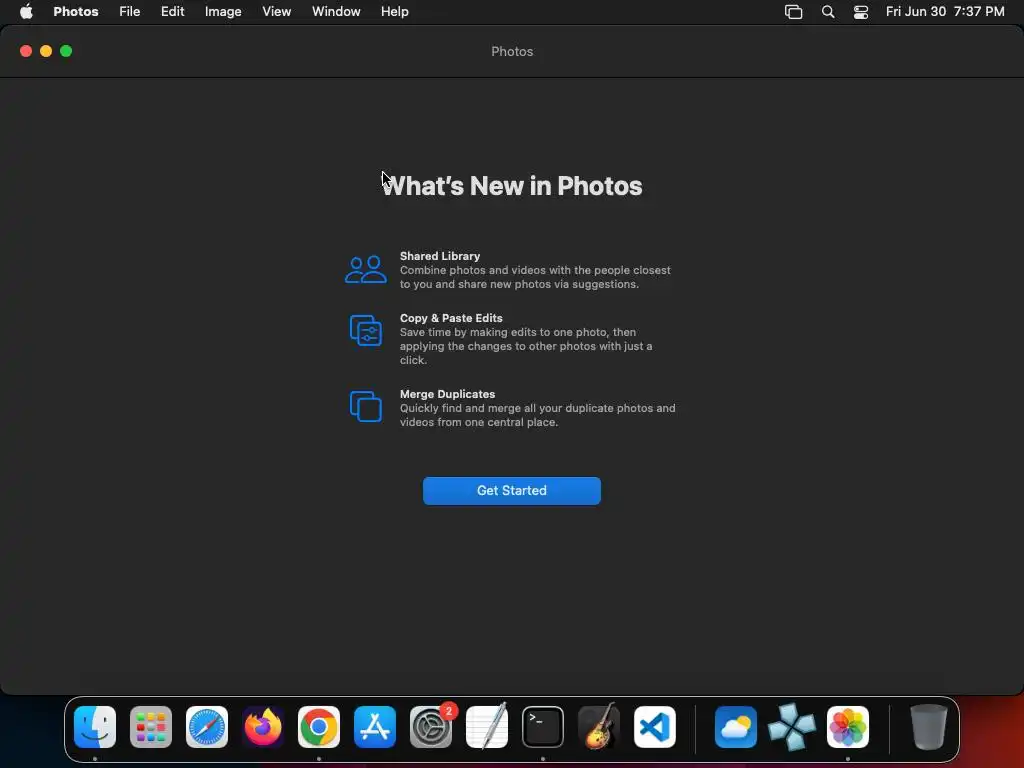Open System Settings from the Dock
Image resolution: width=1024 pixels, height=768 pixels.
pyautogui.click(x=431, y=727)
